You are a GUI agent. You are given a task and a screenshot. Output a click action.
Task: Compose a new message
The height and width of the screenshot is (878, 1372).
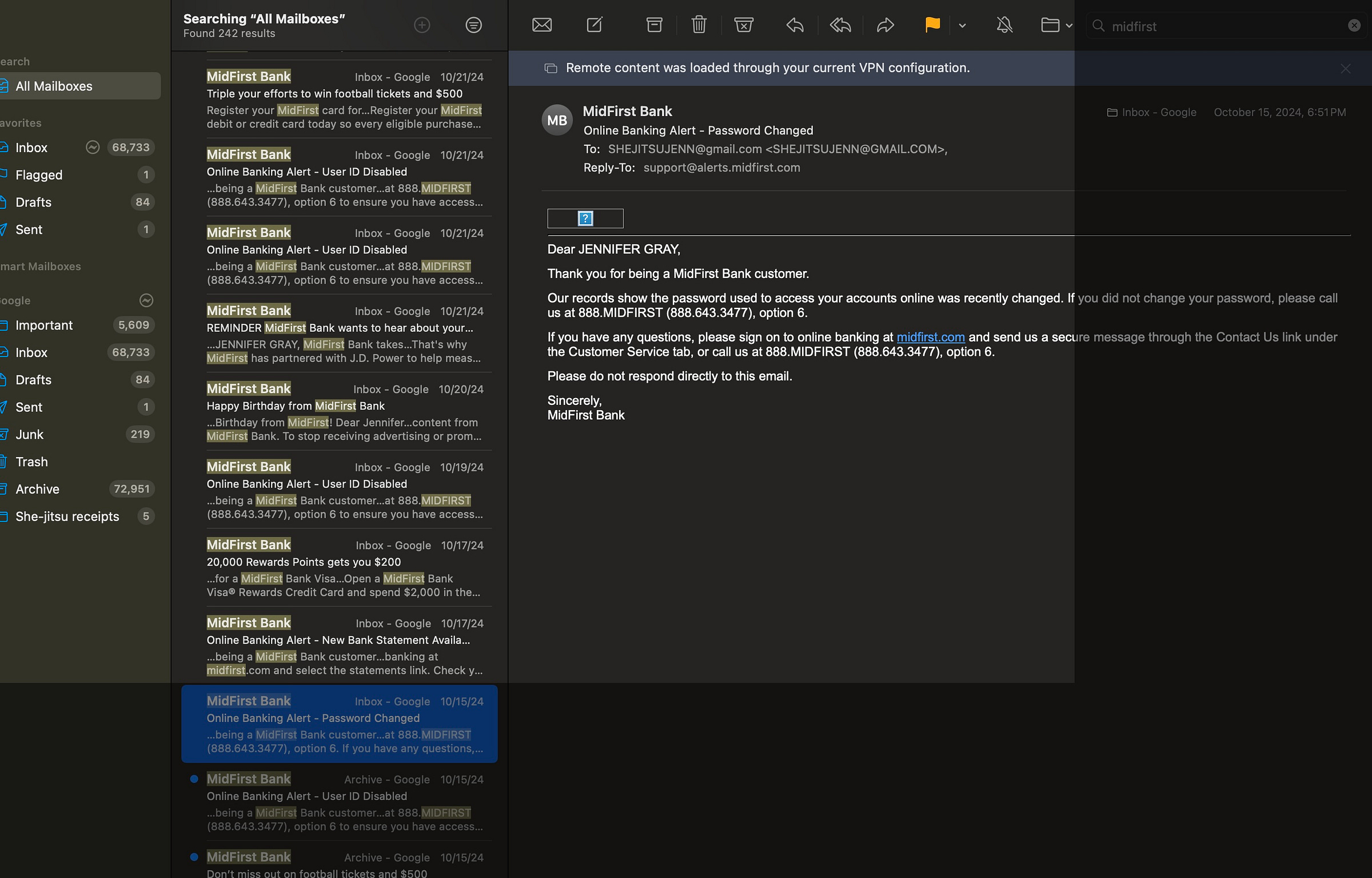tap(595, 25)
